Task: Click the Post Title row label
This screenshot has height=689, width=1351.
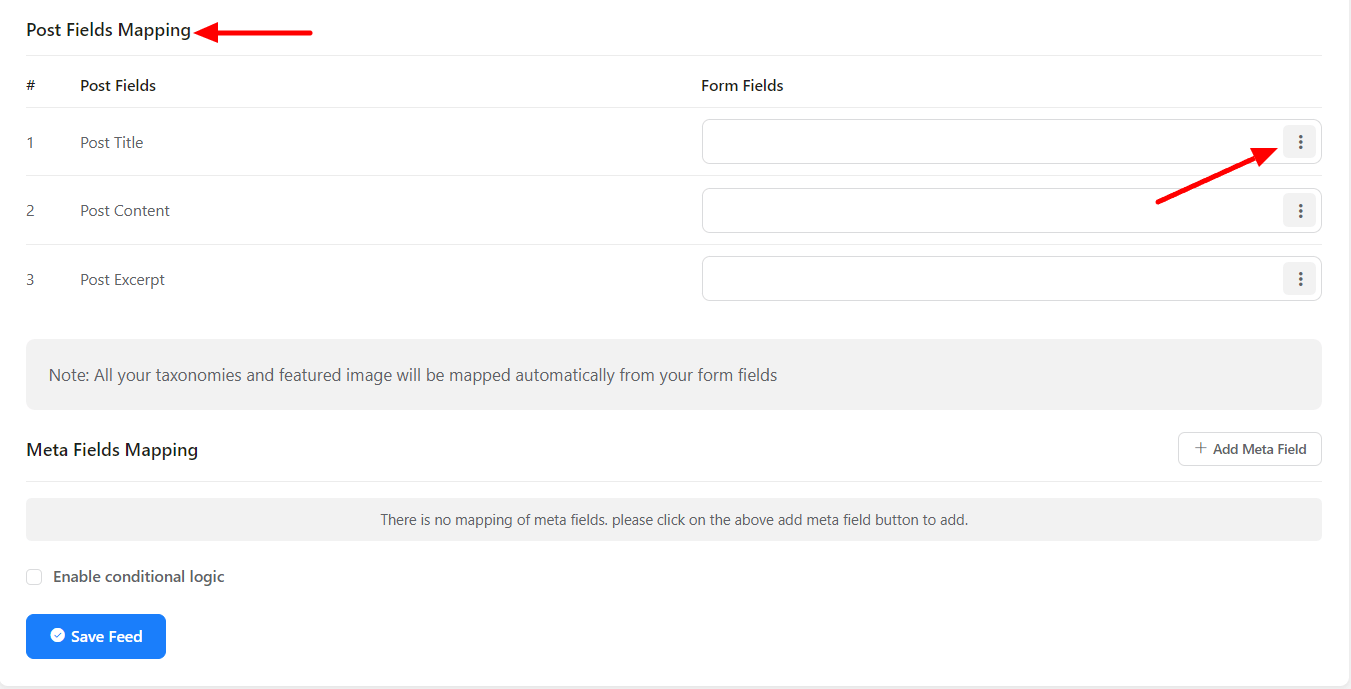Action: [x=112, y=143]
